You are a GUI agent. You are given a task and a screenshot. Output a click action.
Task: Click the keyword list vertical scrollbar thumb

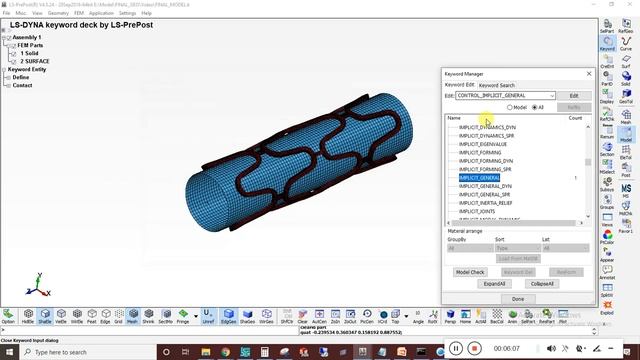coord(588,162)
